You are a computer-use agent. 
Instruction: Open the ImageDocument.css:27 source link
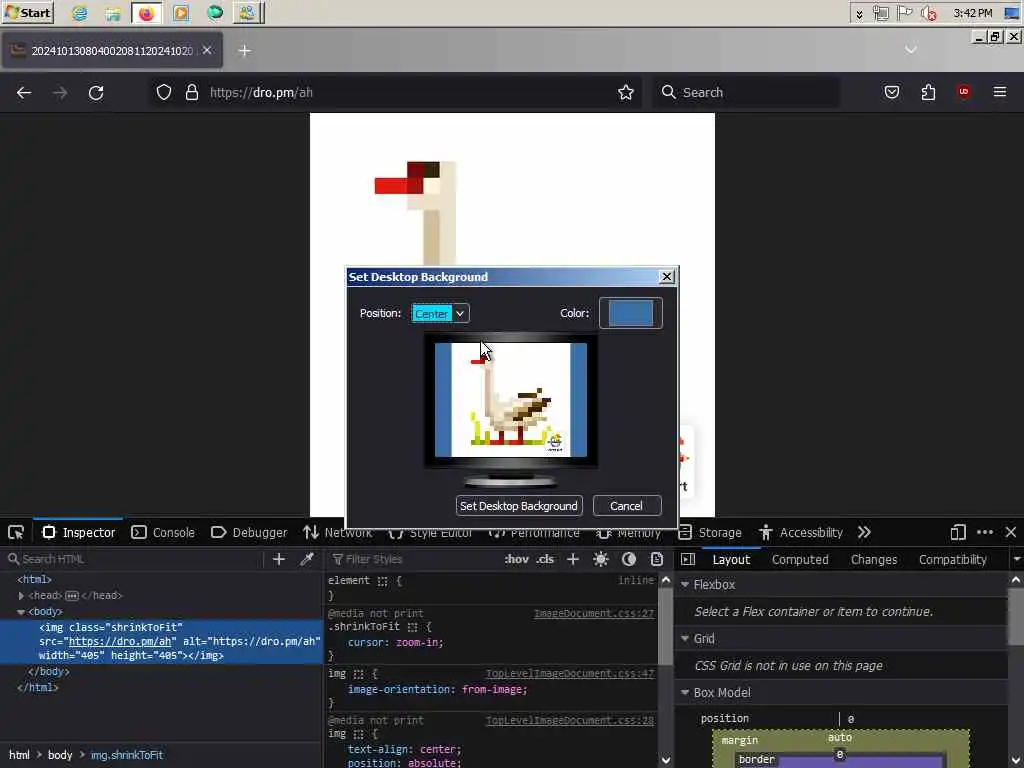pyautogui.click(x=594, y=613)
